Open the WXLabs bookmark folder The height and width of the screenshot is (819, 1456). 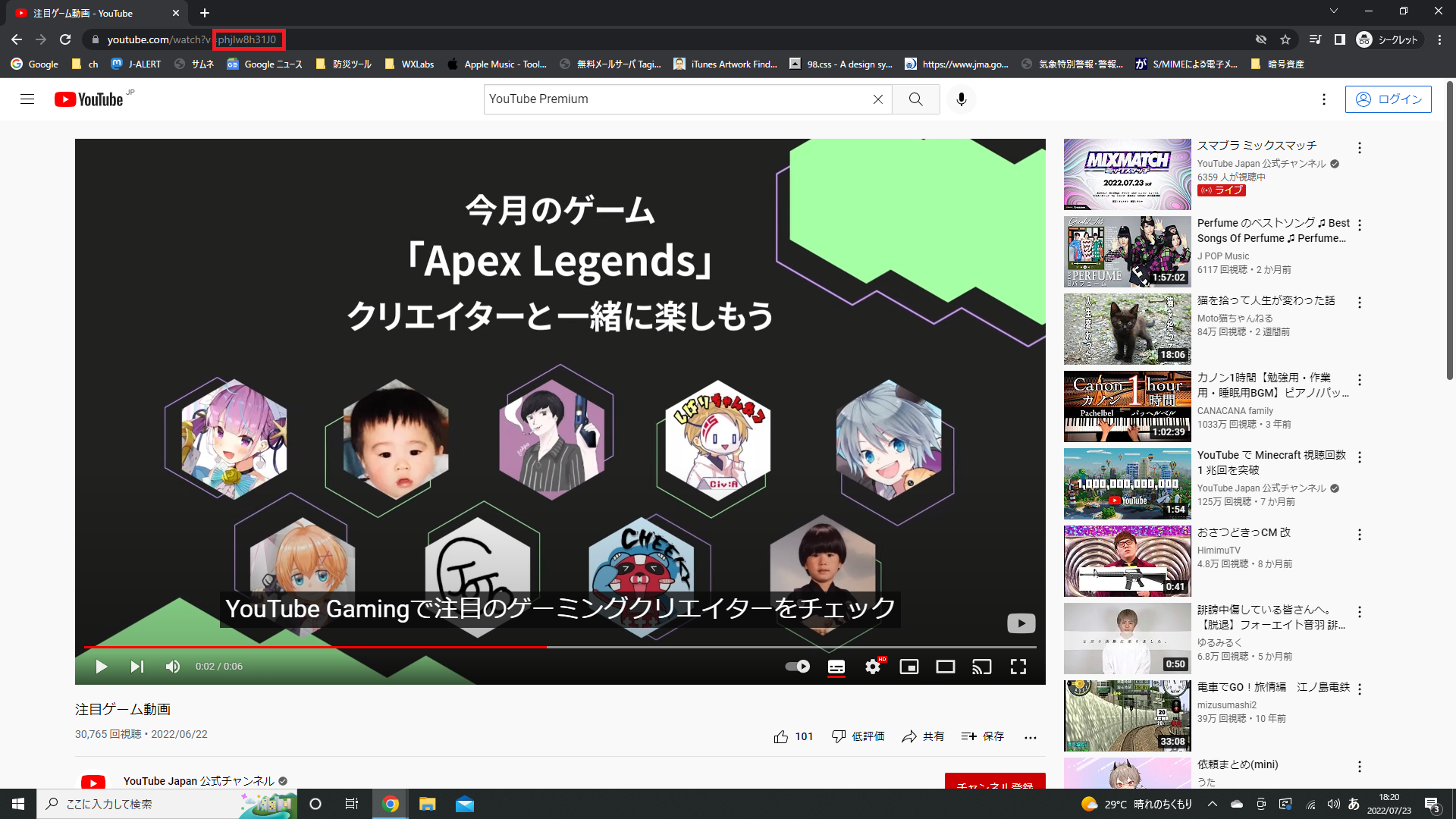(x=409, y=64)
